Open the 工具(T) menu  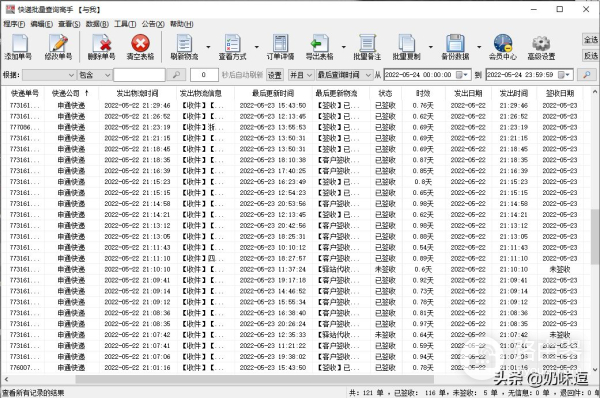[125, 24]
